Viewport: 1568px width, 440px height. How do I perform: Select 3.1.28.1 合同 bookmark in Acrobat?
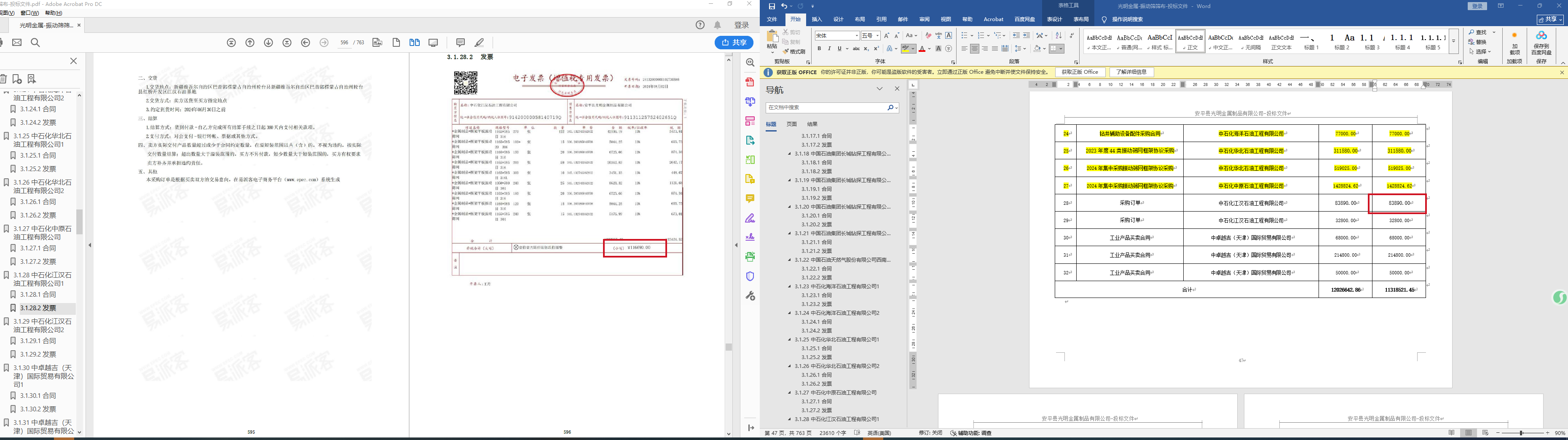pyautogui.click(x=38, y=295)
